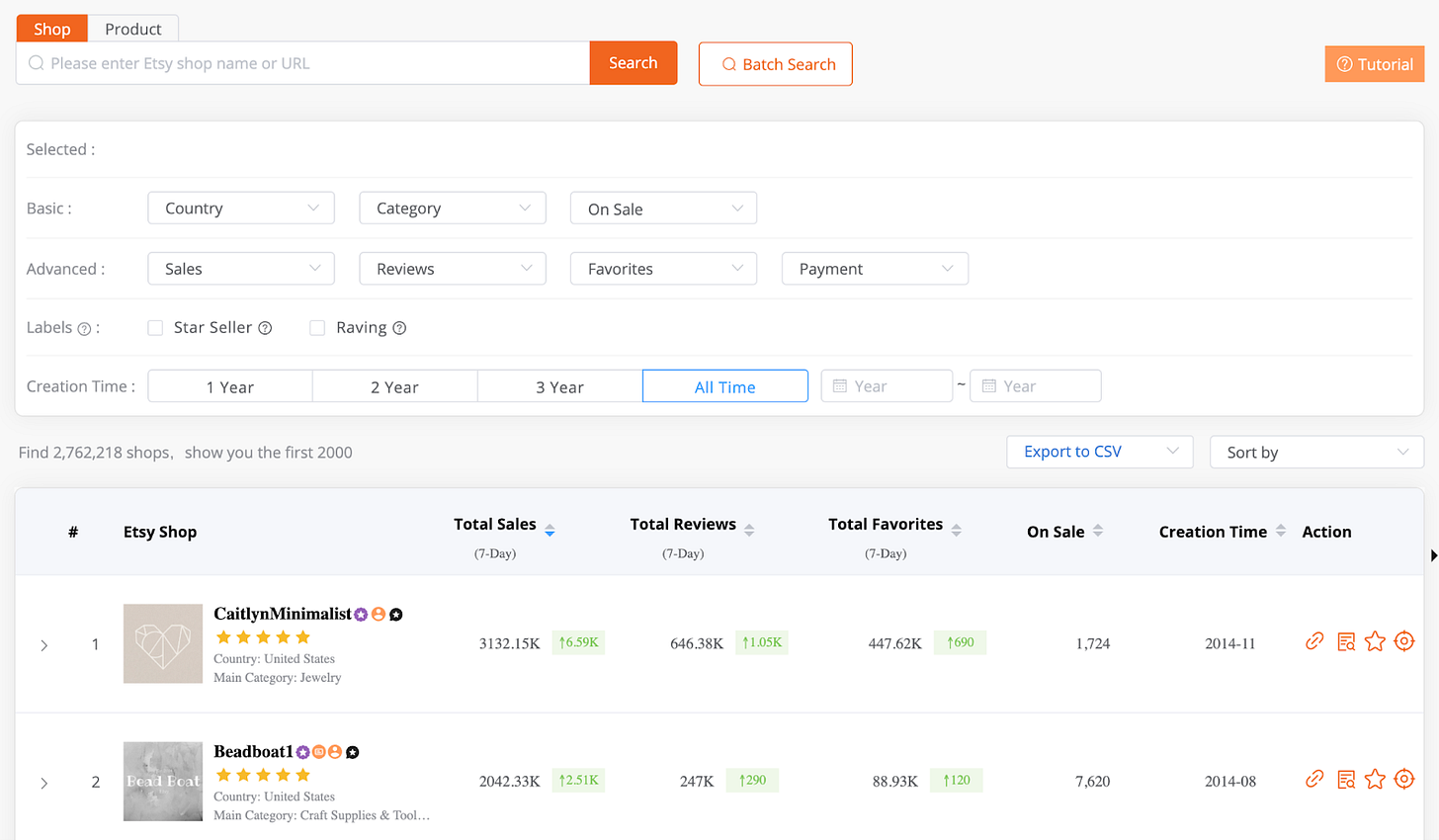The image size is (1439, 840).
Task: Open the On Sale filter dropdown
Action: (663, 209)
